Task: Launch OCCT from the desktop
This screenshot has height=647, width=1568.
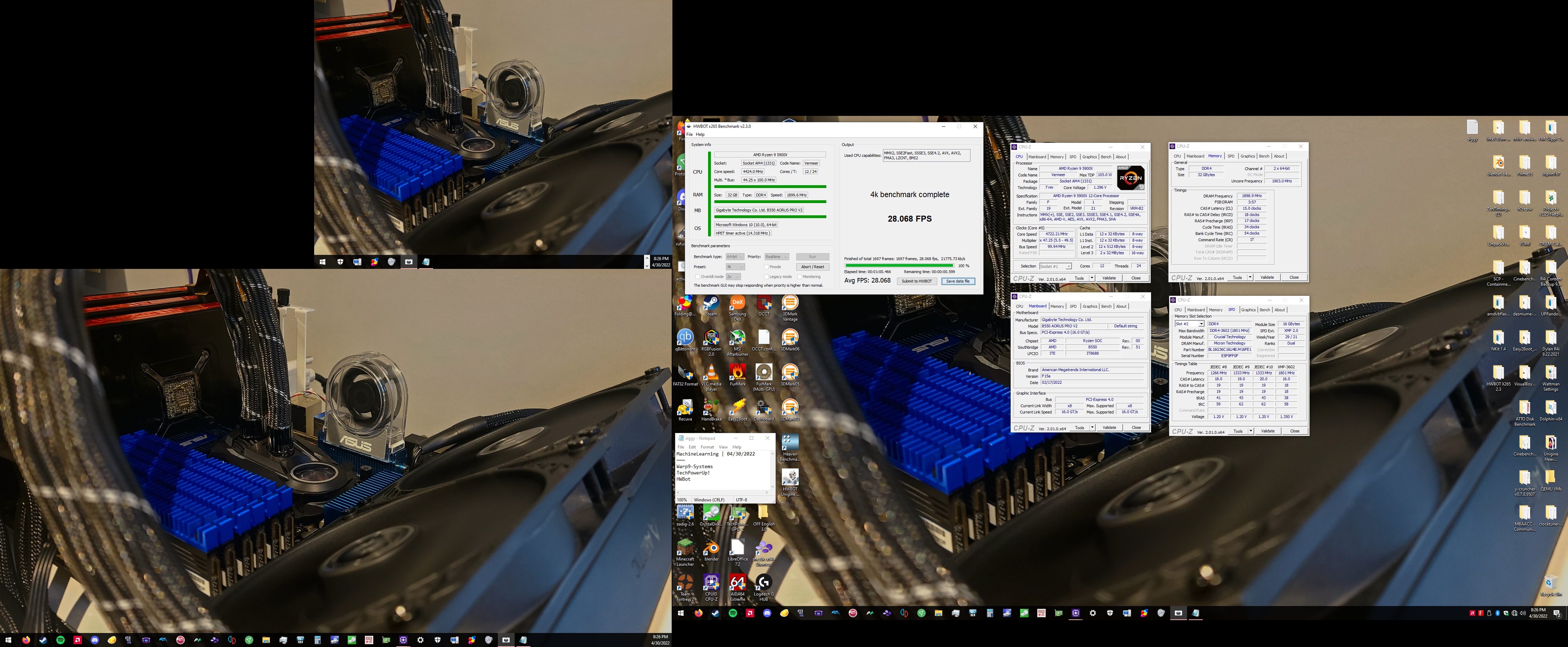Action: pos(764,306)
